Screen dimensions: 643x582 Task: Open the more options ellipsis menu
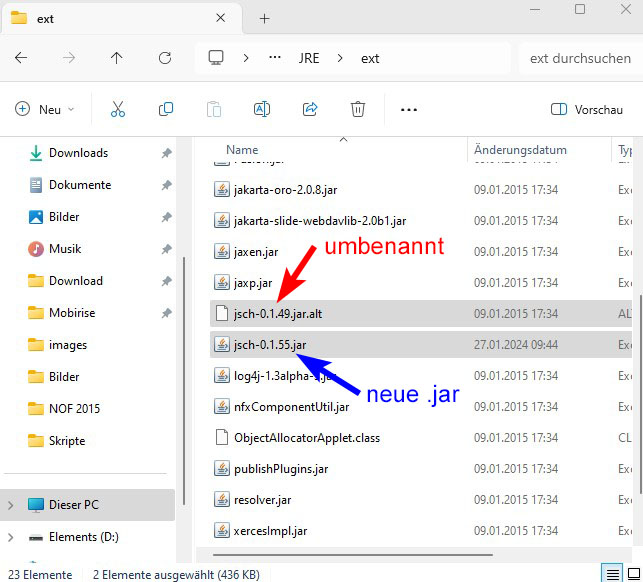408,110
